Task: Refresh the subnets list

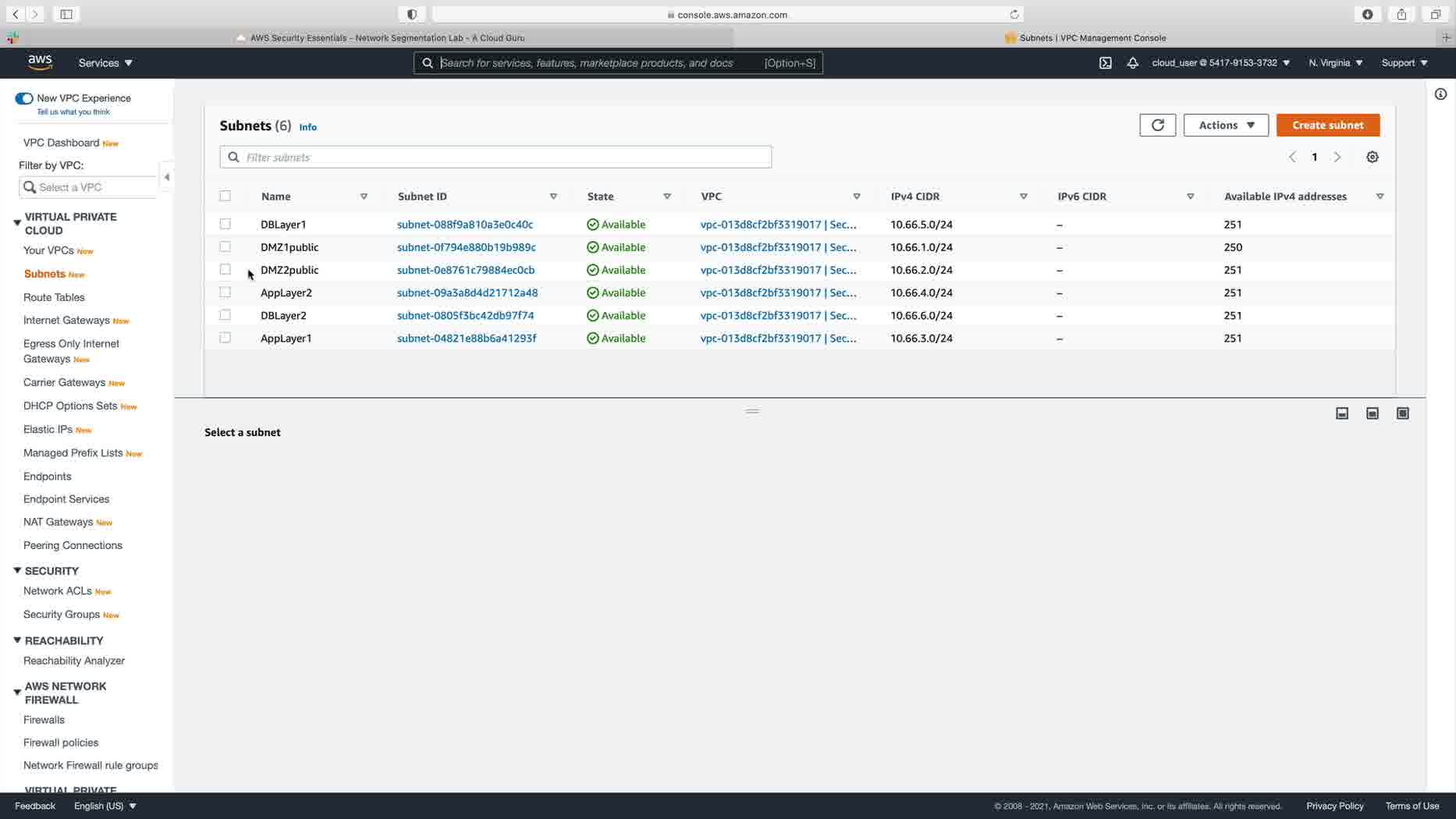Action: point(1158,125)
